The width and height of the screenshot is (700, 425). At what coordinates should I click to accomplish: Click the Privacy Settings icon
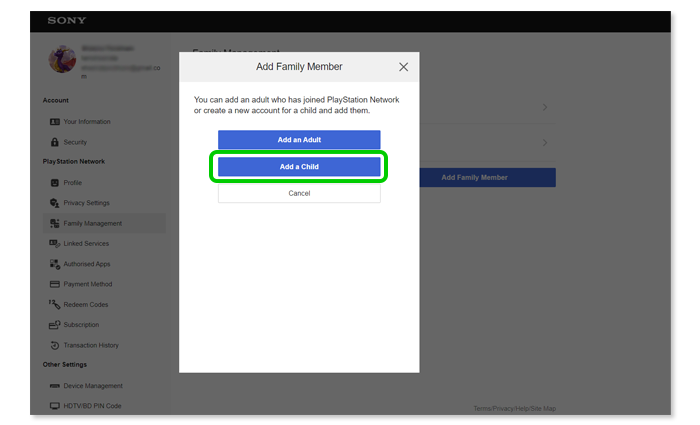[54, 203]
